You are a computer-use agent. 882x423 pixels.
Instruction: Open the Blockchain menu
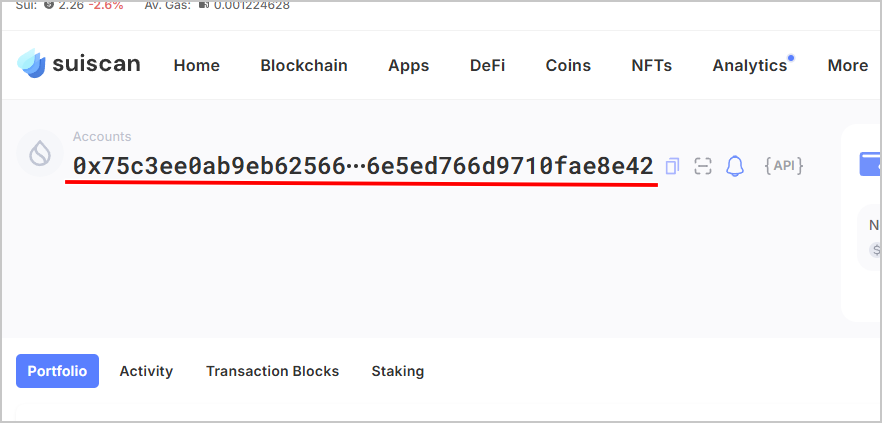[x=304, y=65]
